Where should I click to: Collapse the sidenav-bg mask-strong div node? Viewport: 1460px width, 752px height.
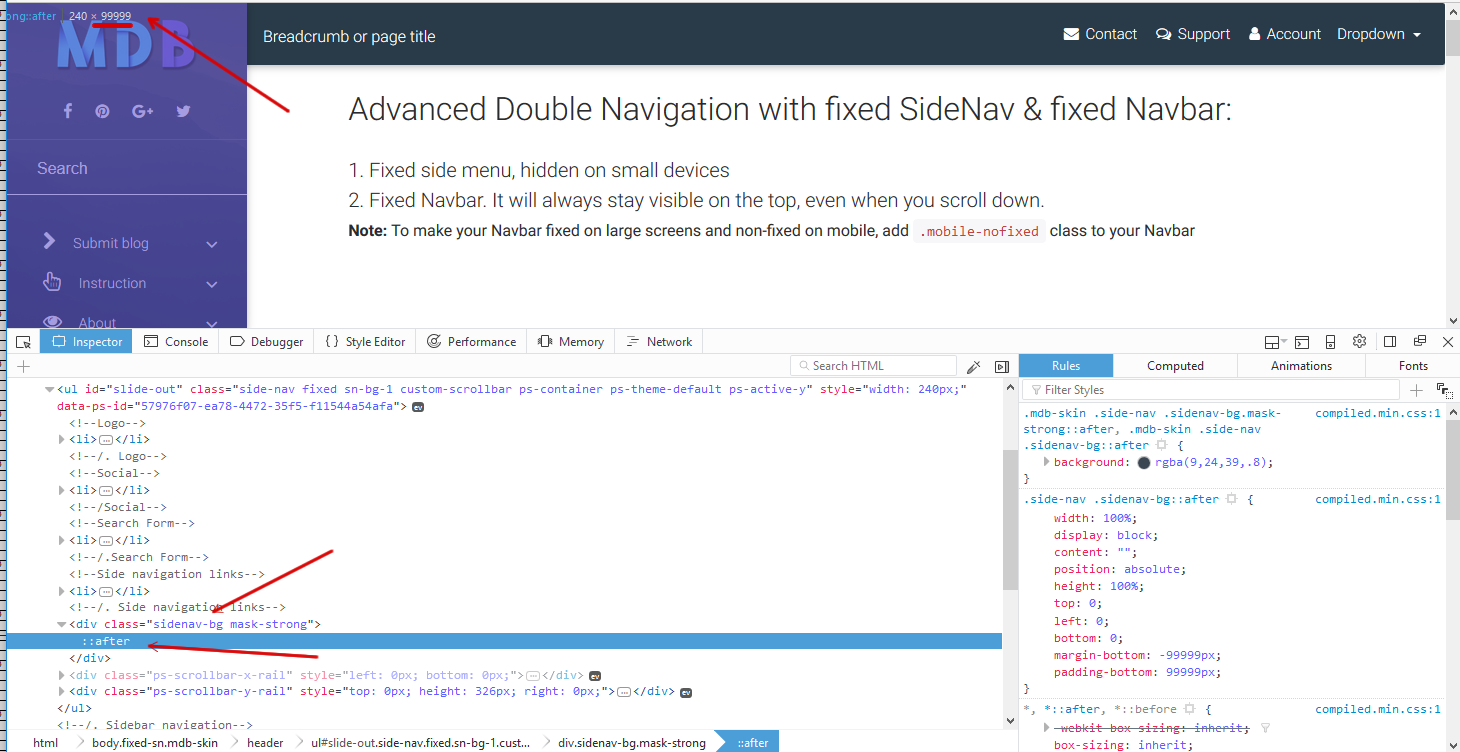pyautogui.click(x=63, y=624)
